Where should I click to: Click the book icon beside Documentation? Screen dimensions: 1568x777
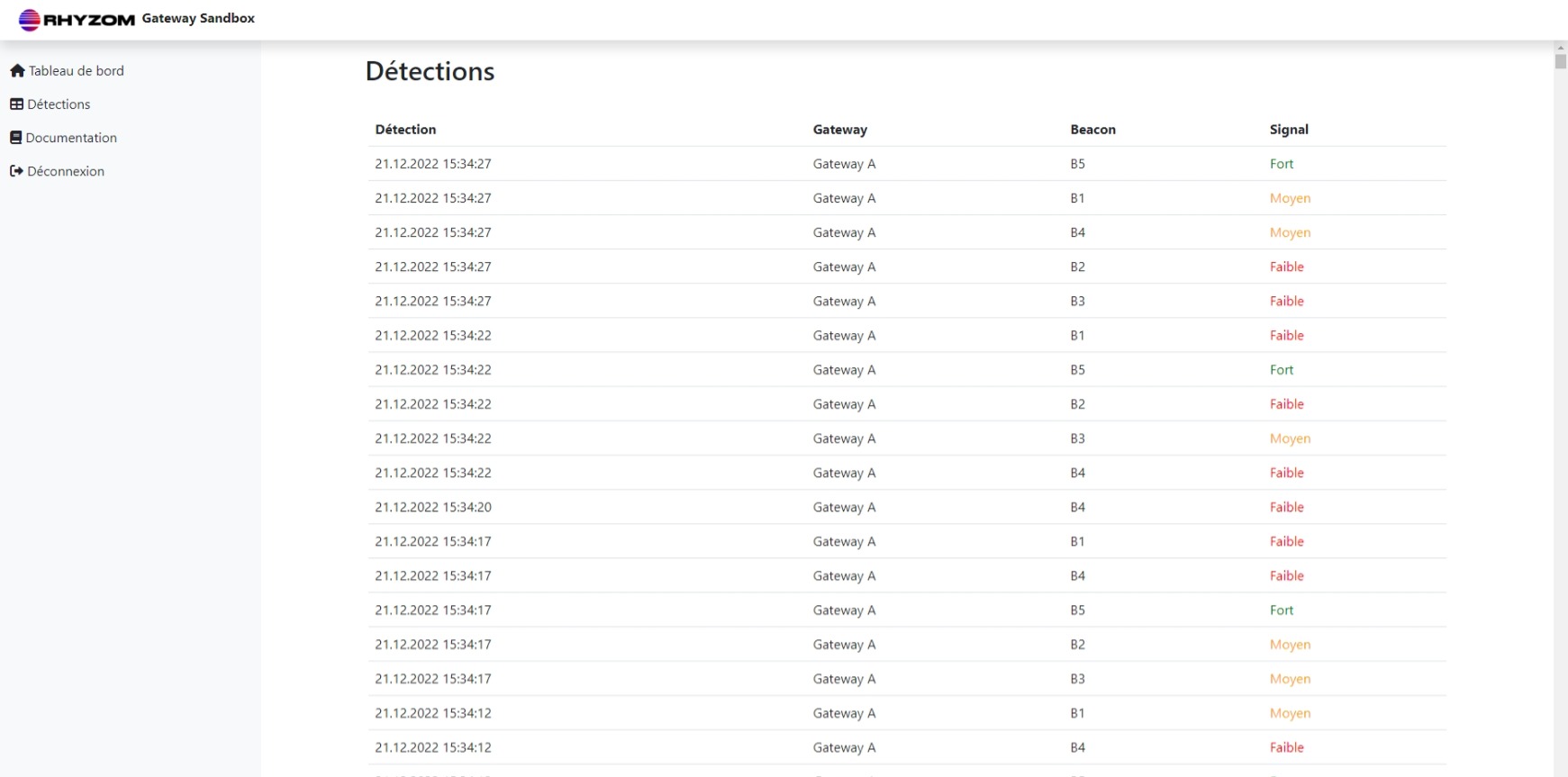click(x=15, y=138)
